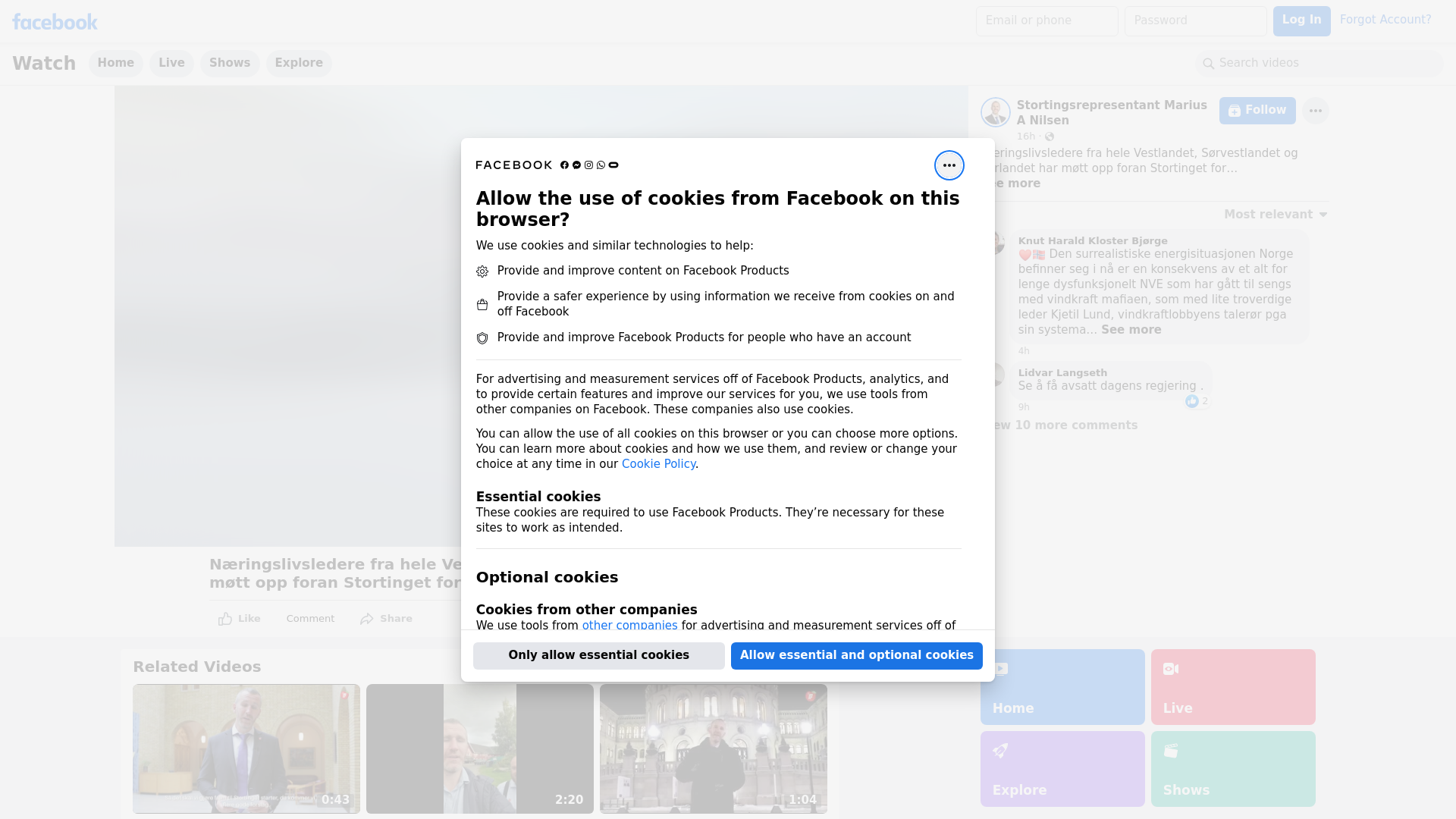Viewport: 1456px width, 819px height.
Task: Click the Facebook logo at top left
Action: point(55,22)
